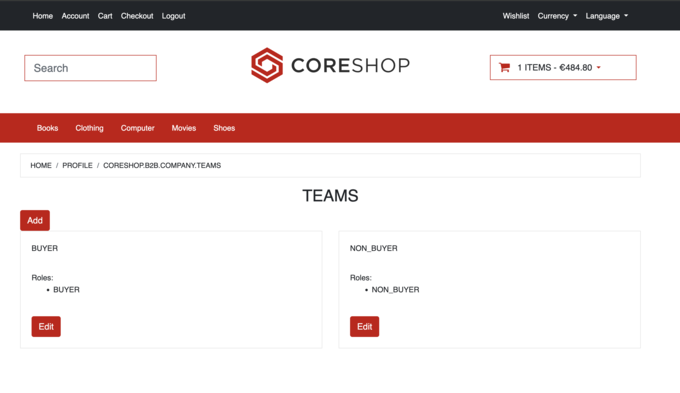Click the Search input field
Screen dimensions: 680x393
pos(90,68)
